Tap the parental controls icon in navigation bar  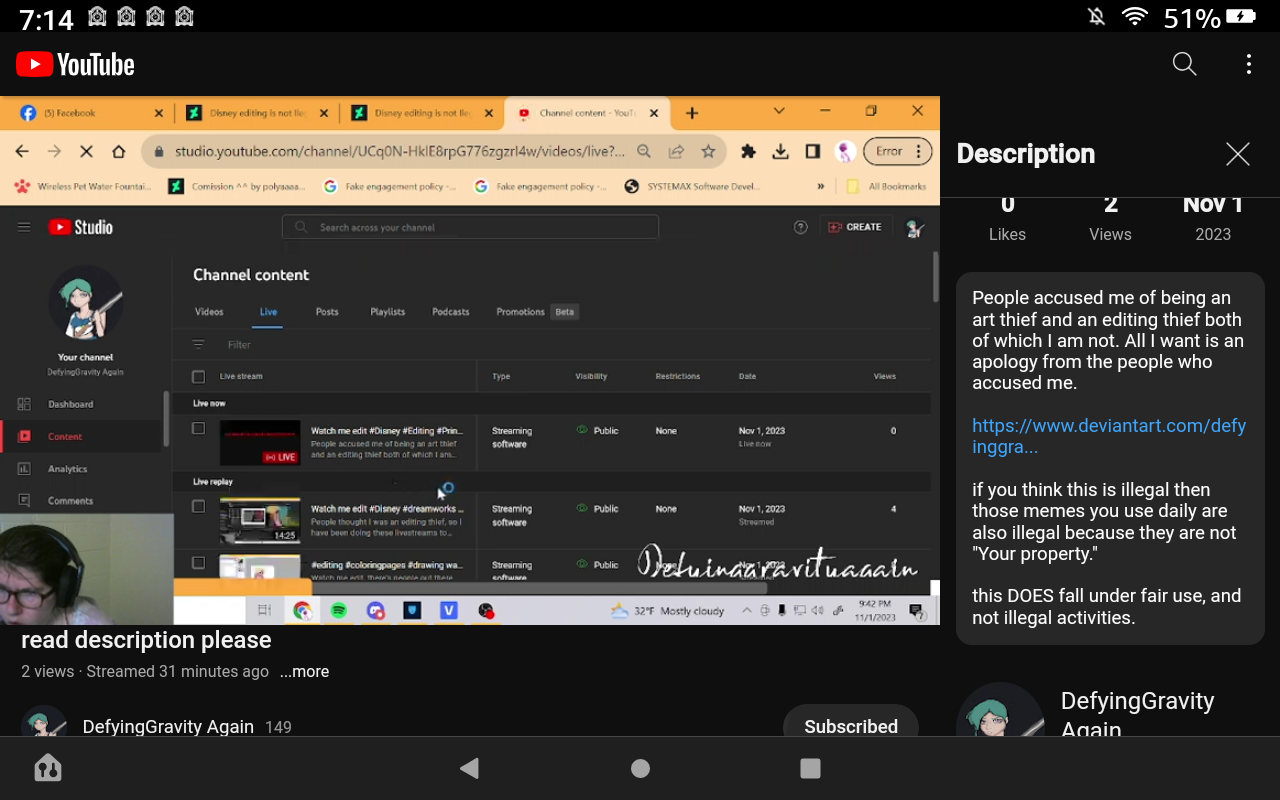point(48,768)
